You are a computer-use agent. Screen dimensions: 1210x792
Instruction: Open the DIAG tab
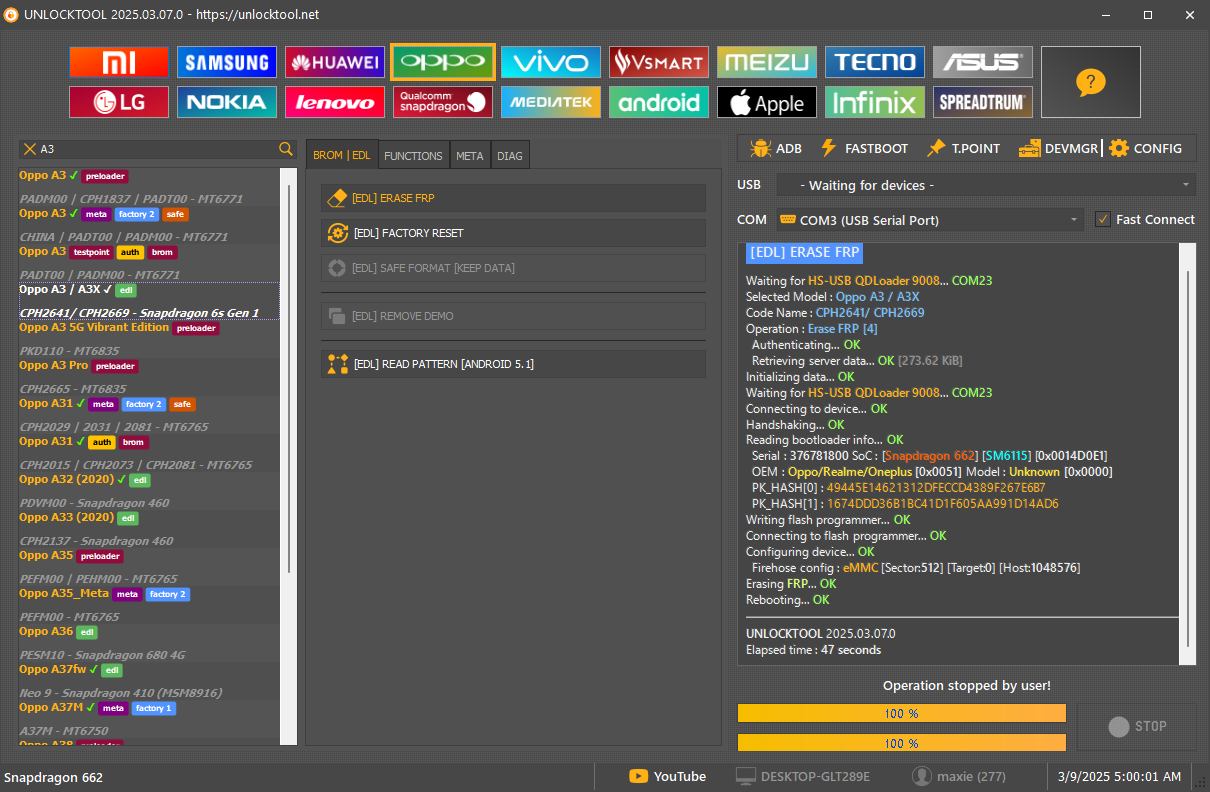(509, 156)
